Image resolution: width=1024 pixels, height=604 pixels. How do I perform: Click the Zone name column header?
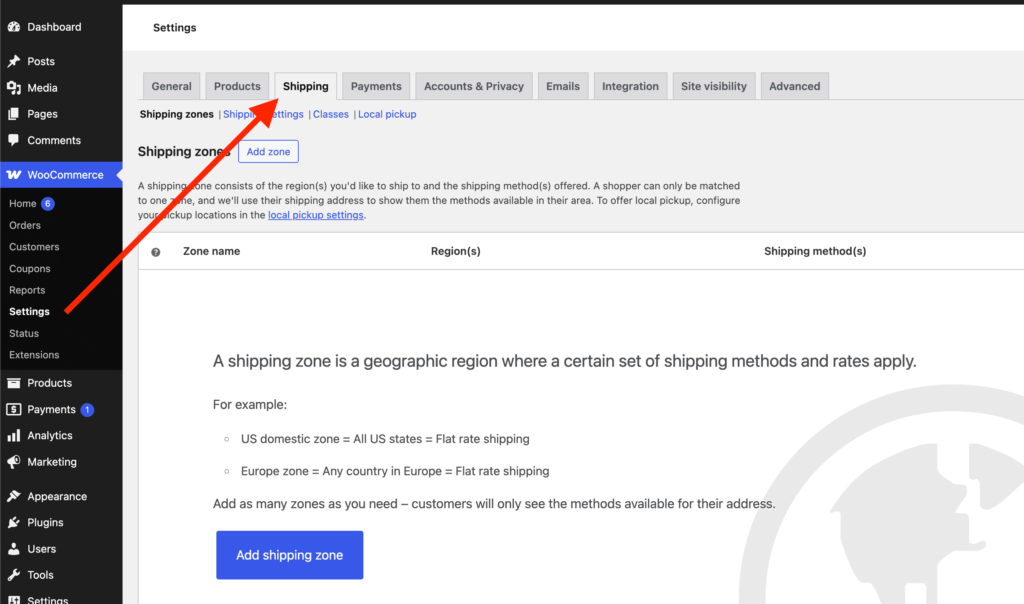(x=212, y=251)
